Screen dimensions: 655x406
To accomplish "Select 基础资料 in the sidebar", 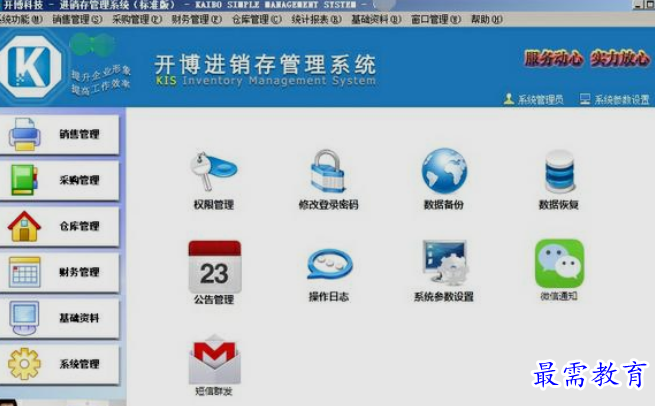I will click(x=59, y=318).
